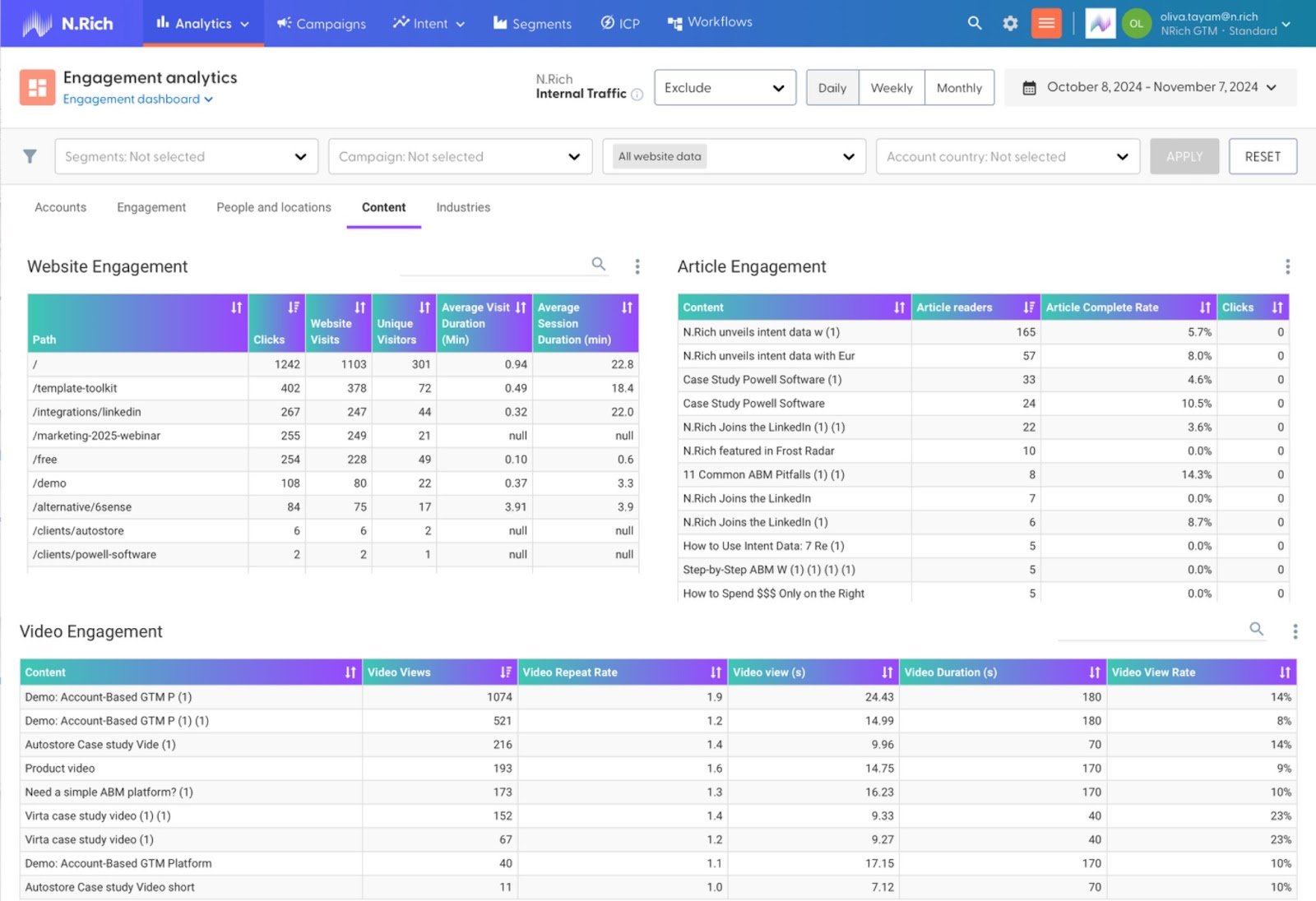Sort by Unique Visitors column
Image resolution: width=1316 pixels, height=901 pixels.
tap(424, 307)
